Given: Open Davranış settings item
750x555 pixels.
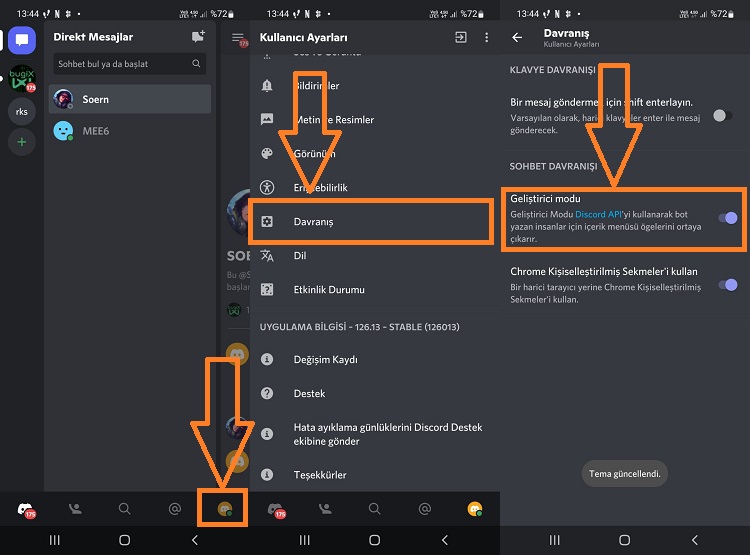Looking at the screenshot, I should (x=375, y=222).
